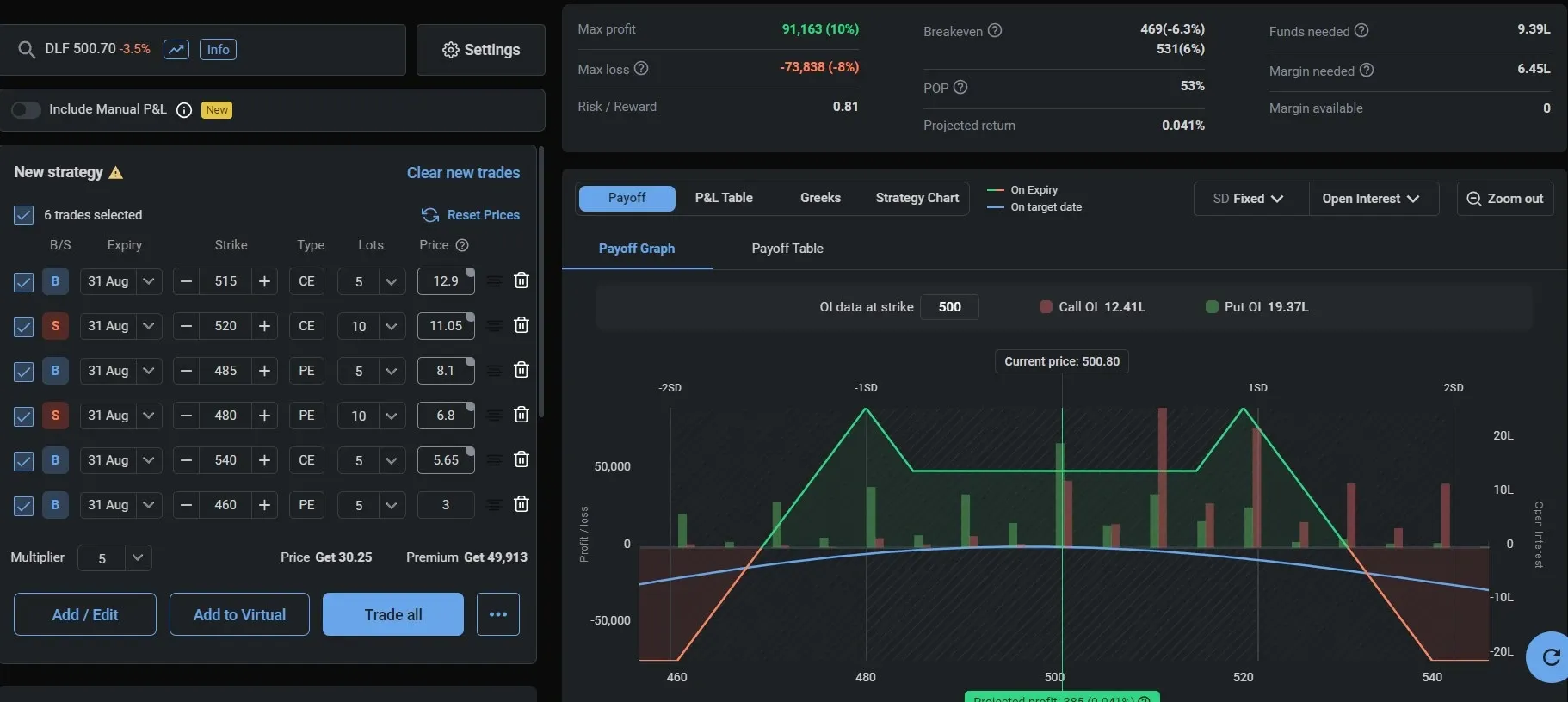Delete the 540 CE trade row
Viewport: 1568px width, 702px height.
522,459
